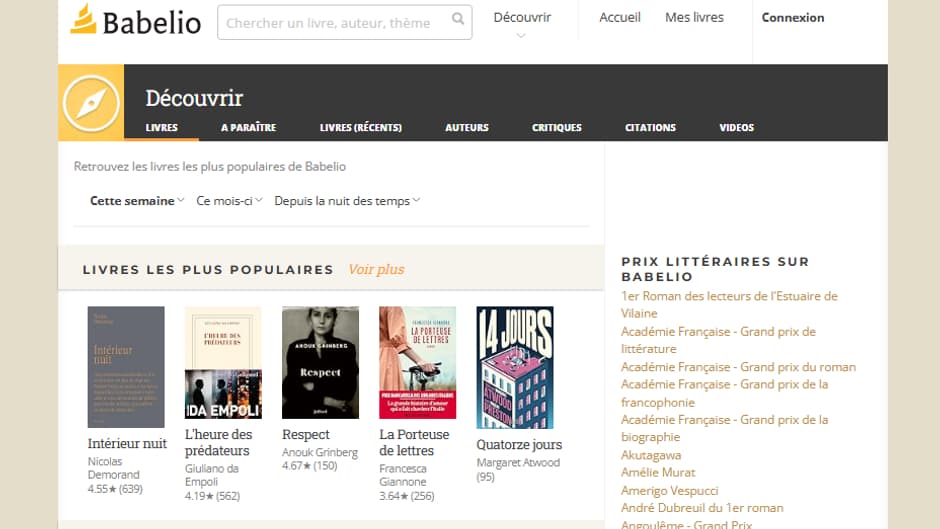Expand Depuis la nuit des temps filter
Viewport: 940px width, 529px height.
coord(347,201)
